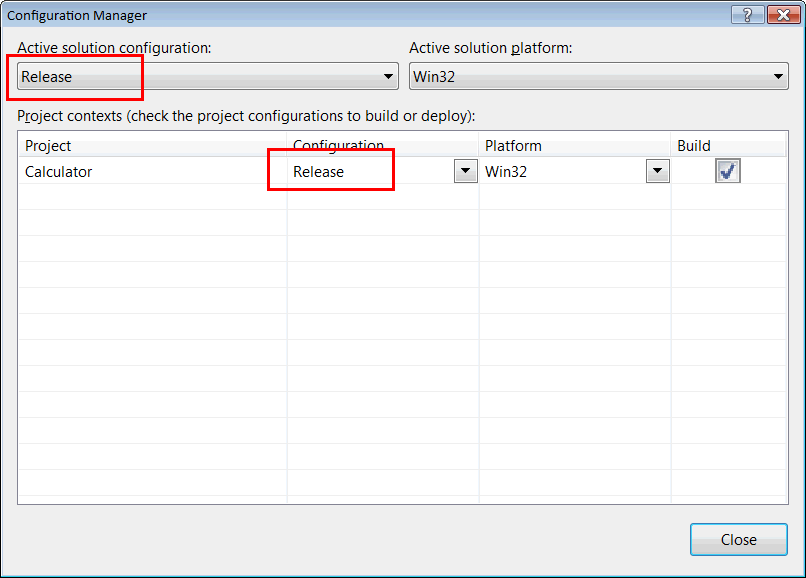Click the Close button
Screen dimensions: 806x578
click(739, 539)
